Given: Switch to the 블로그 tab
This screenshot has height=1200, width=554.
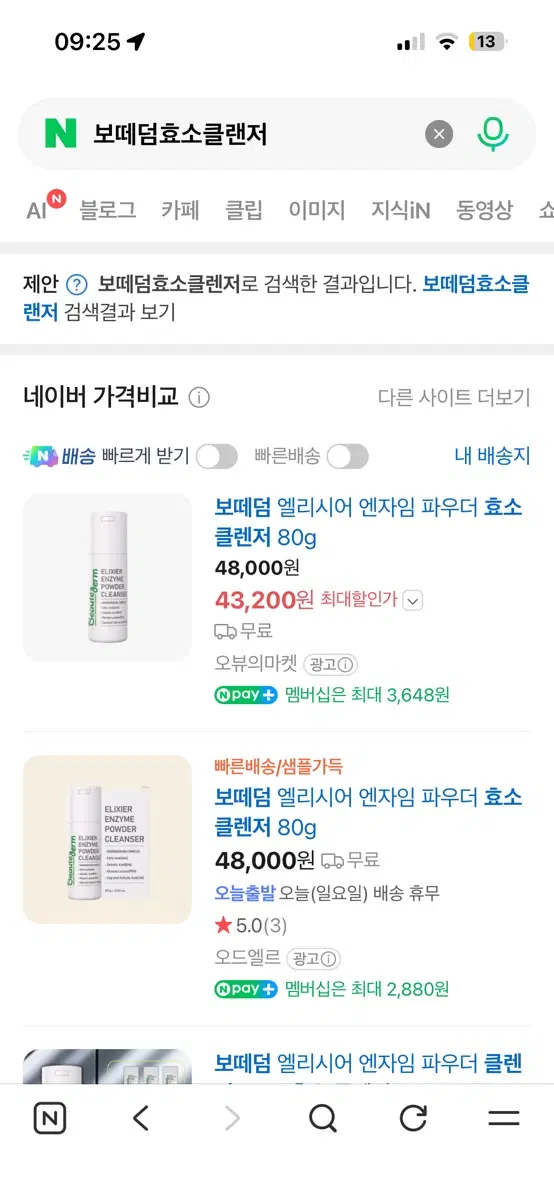Looking at the screenshot, I should pos(108,210).
